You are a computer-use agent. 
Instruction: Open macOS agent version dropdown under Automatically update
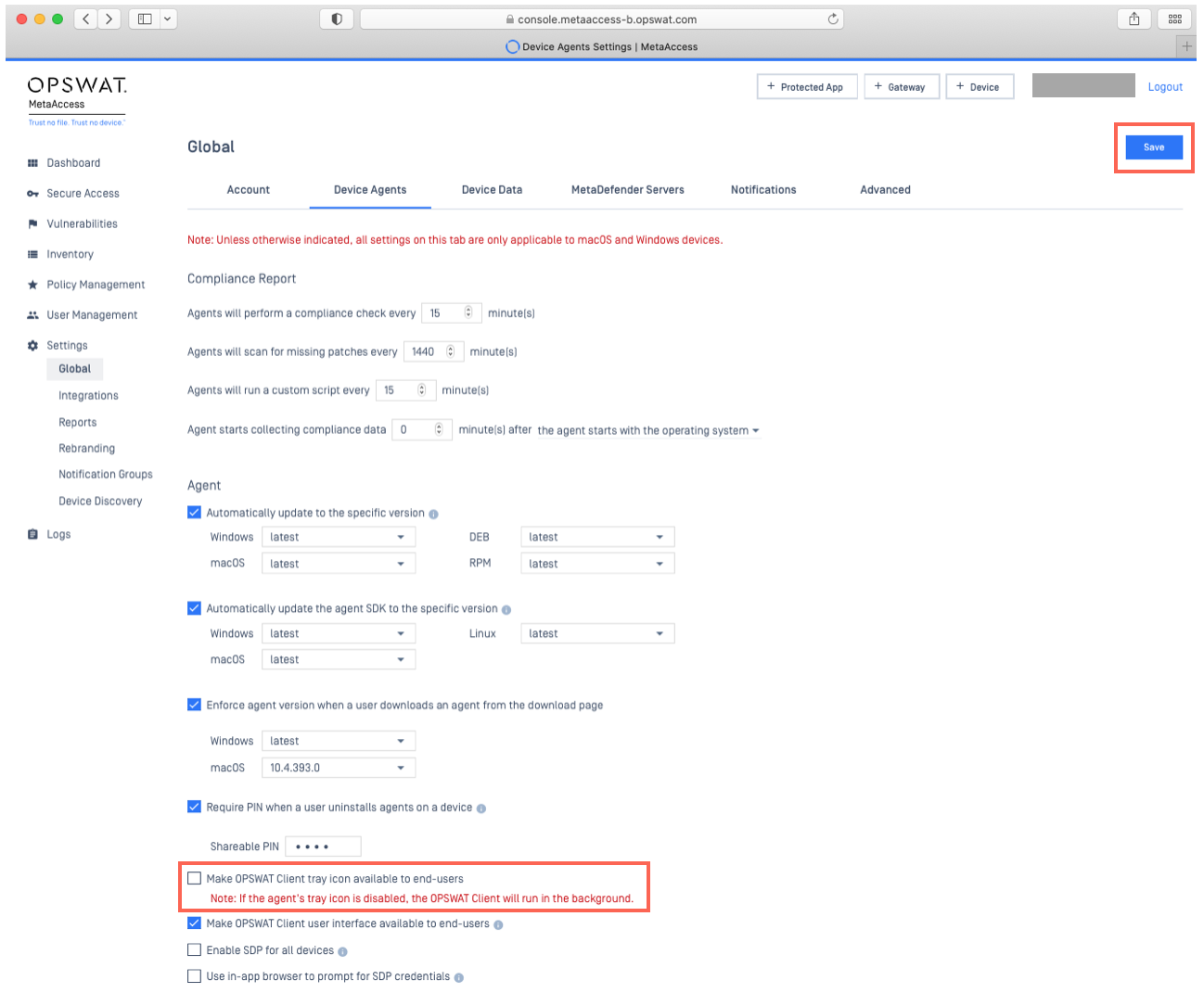coord(339,564)
